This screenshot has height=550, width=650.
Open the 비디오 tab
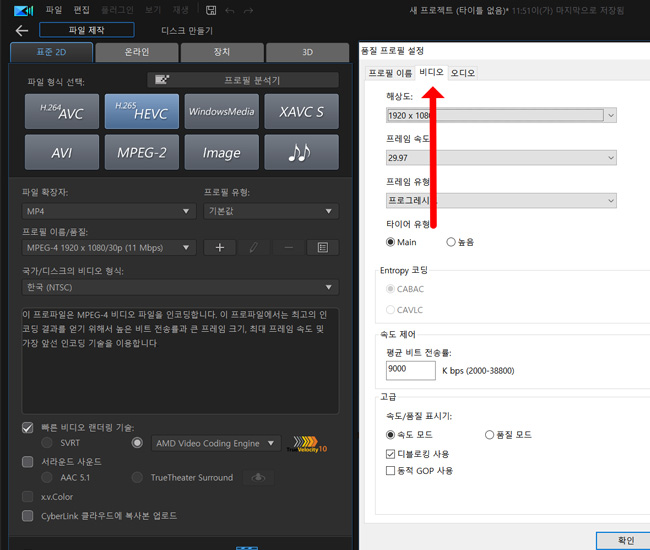(431, 72)
